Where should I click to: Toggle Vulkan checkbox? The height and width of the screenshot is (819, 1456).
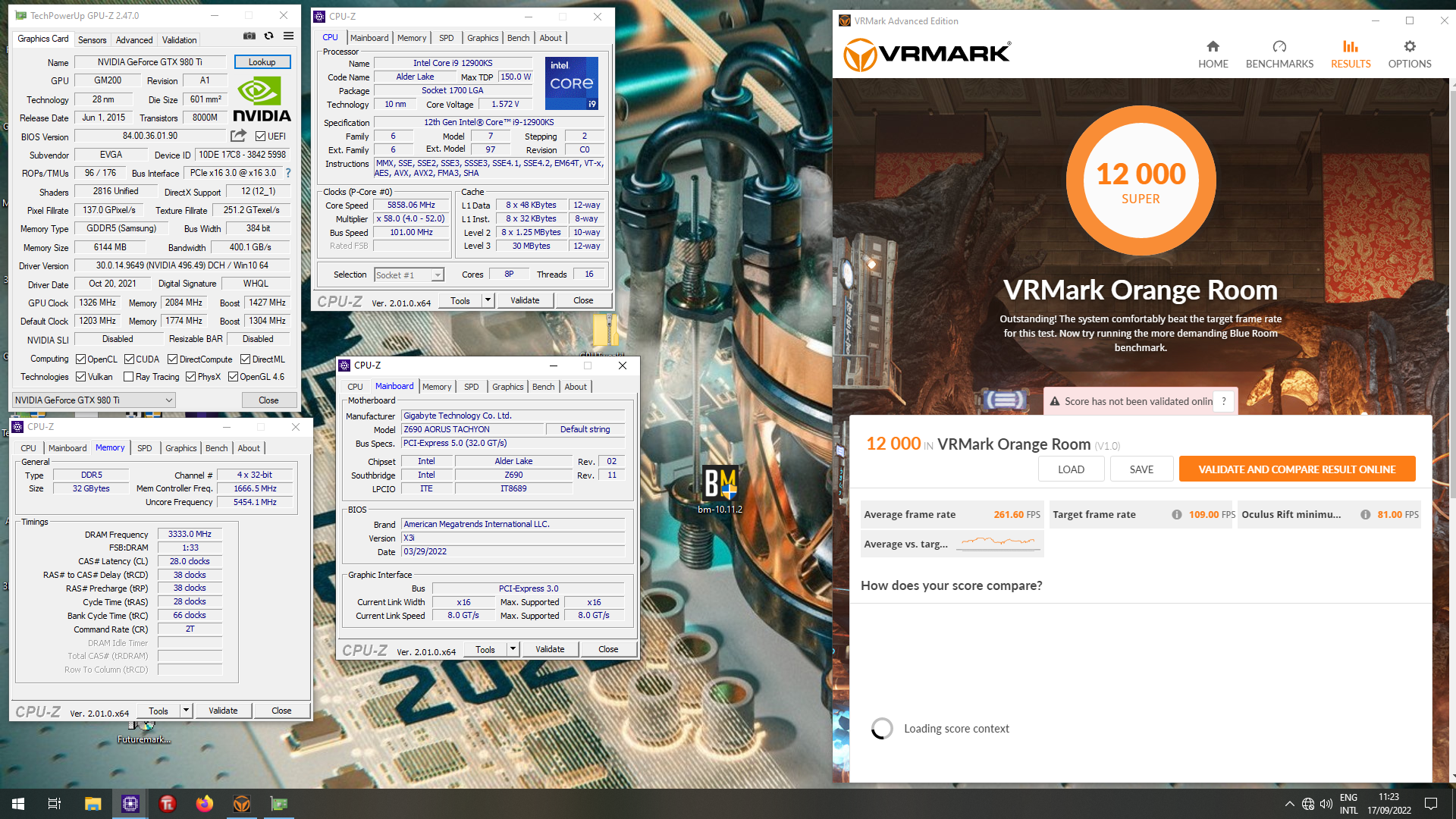click(x=81, y=377)
